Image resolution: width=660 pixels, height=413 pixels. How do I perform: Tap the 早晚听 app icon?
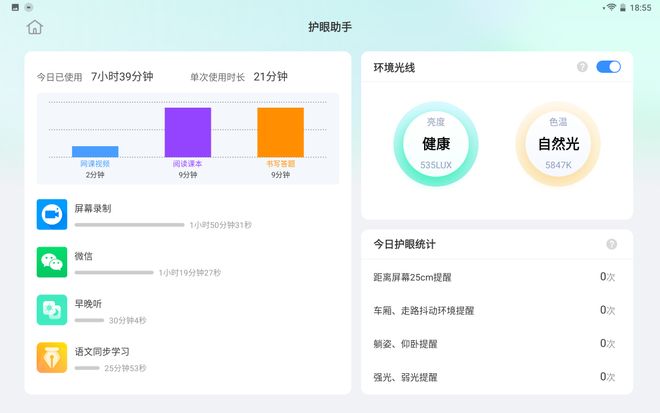pos(52,310)
